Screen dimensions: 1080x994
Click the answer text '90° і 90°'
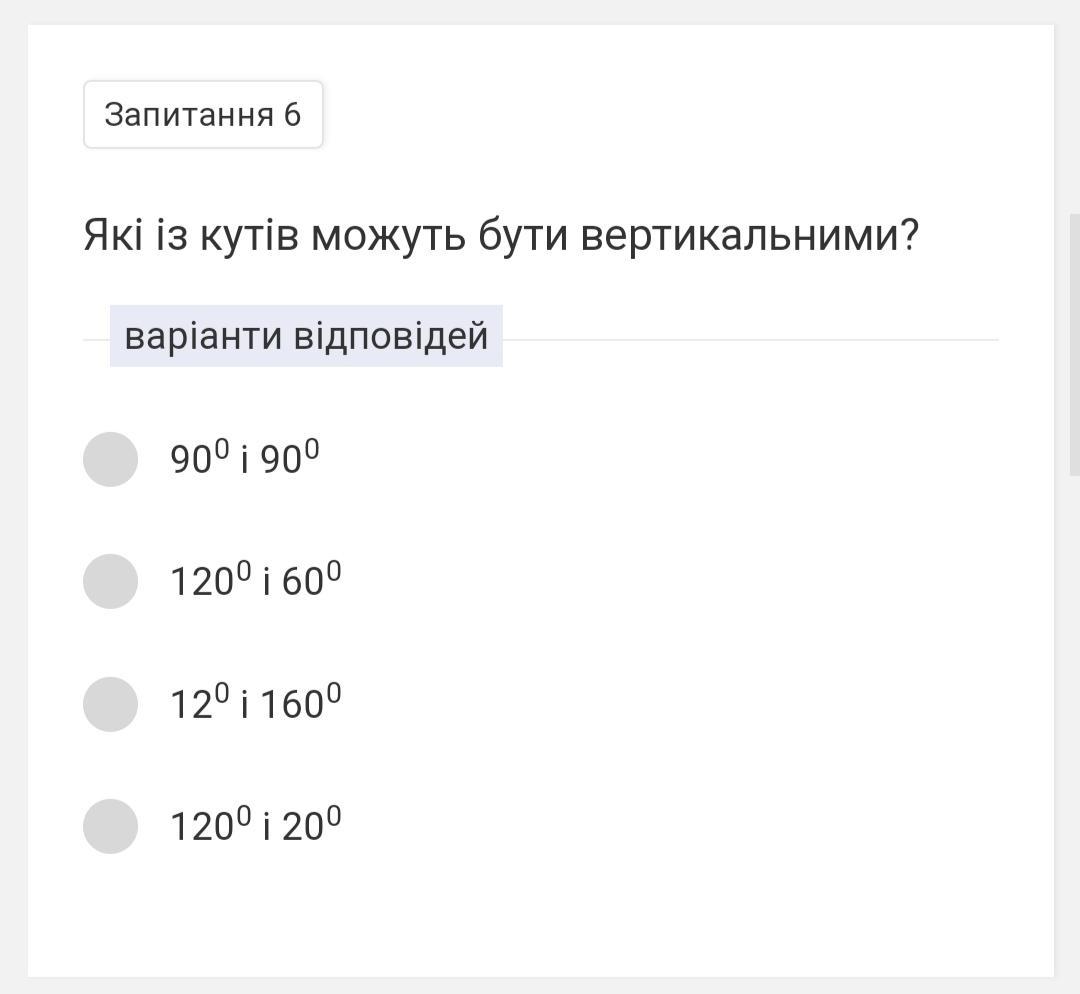pos(245,459)
